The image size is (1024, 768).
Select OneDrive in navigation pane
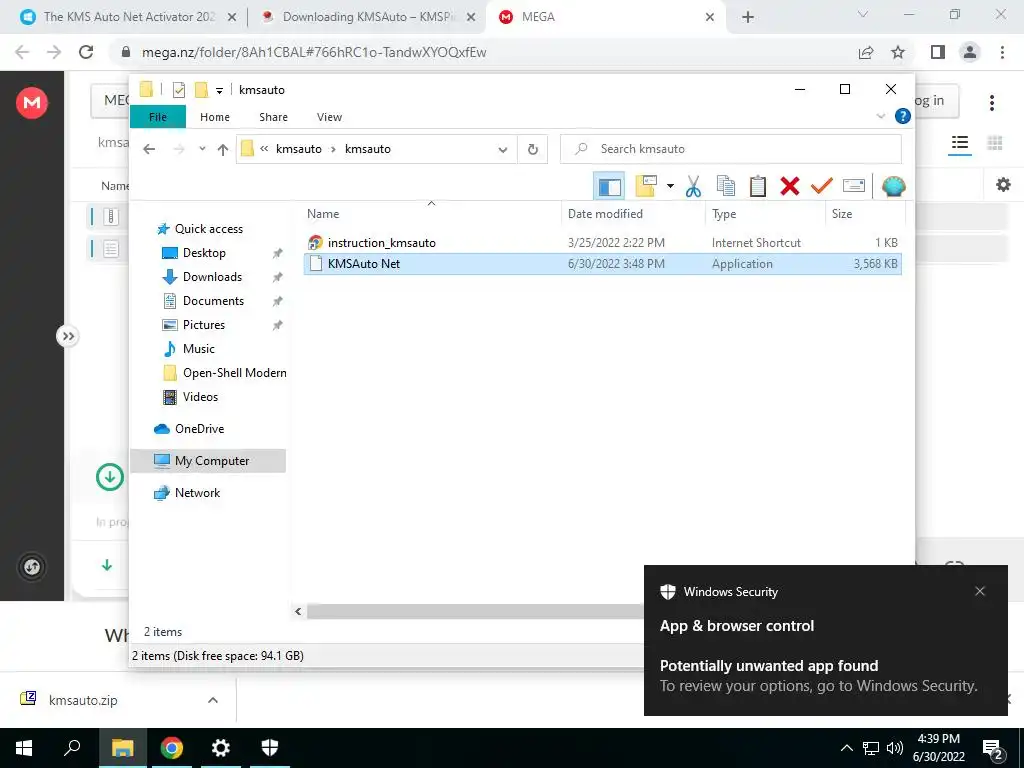[x=199, y=429]
